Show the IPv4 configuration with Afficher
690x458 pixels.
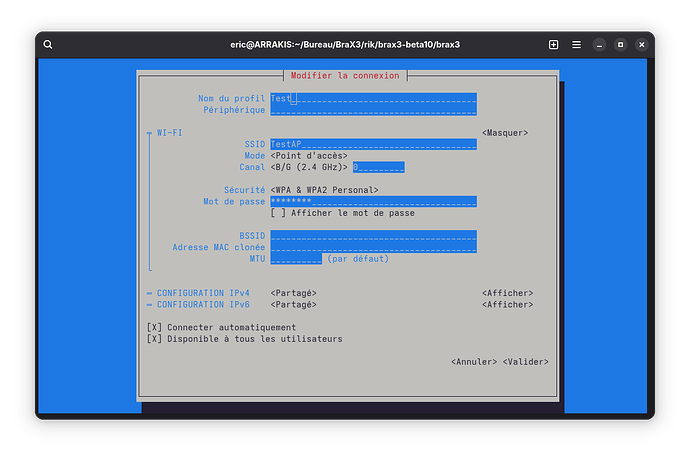[x=507, y=293]
